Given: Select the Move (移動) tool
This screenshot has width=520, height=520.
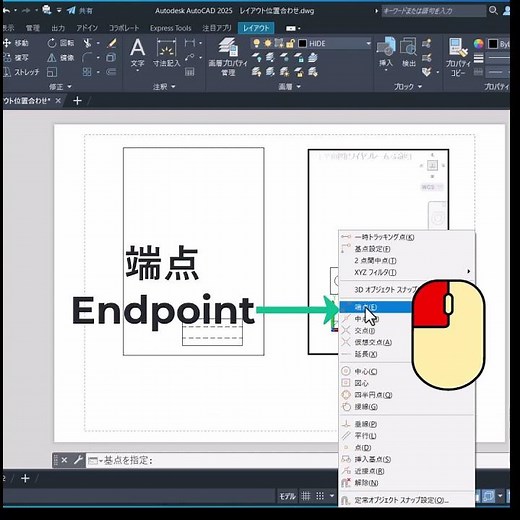Looking at the screenshot, I should pyautogui.click(x=15, y=43).
